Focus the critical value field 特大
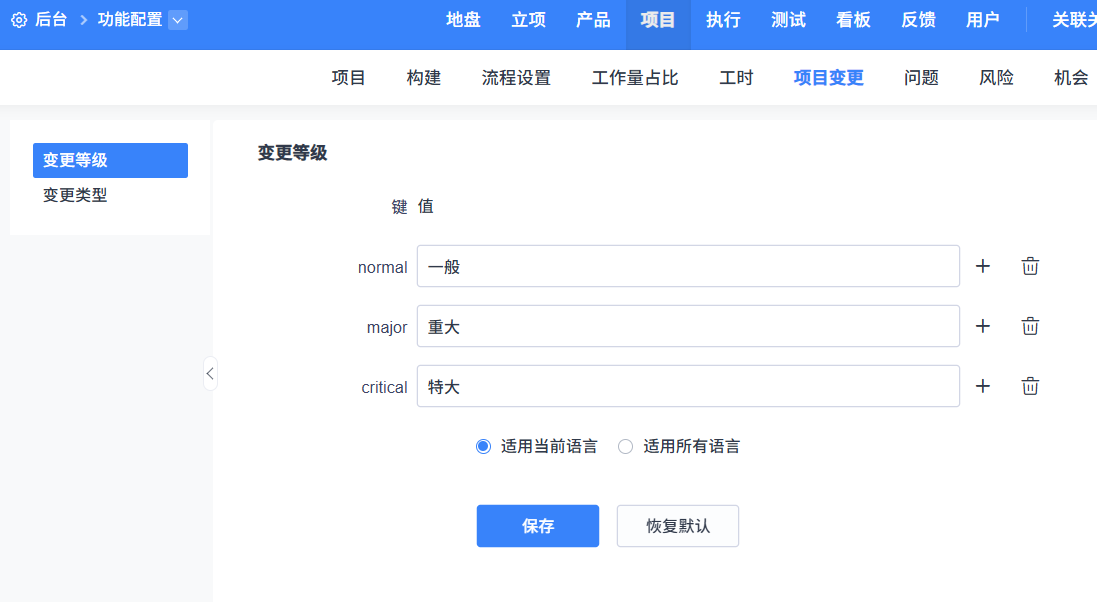This screenshot has width=1097, height=602. 687,386
